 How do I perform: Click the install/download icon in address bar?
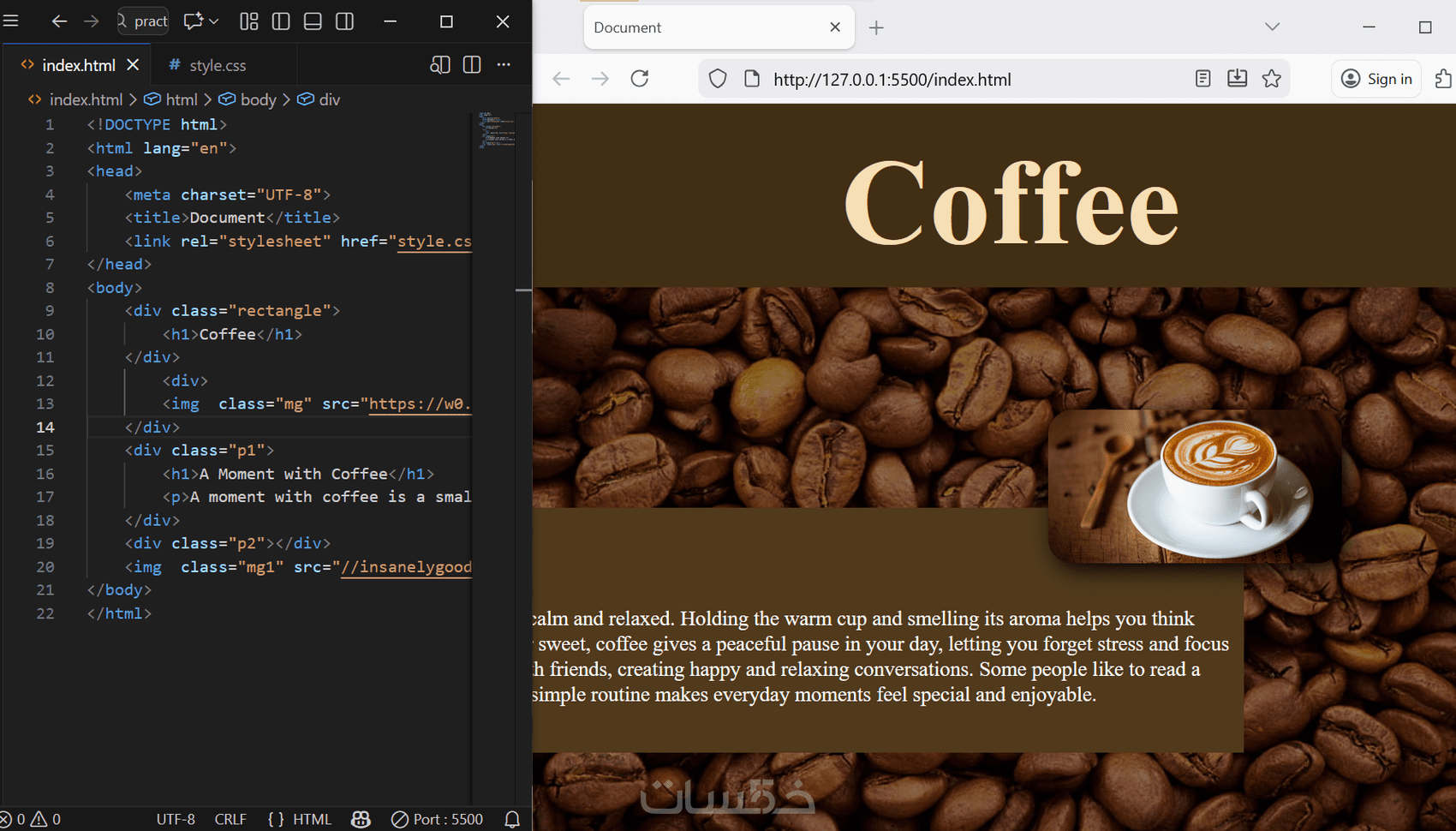pos(1238,79)
